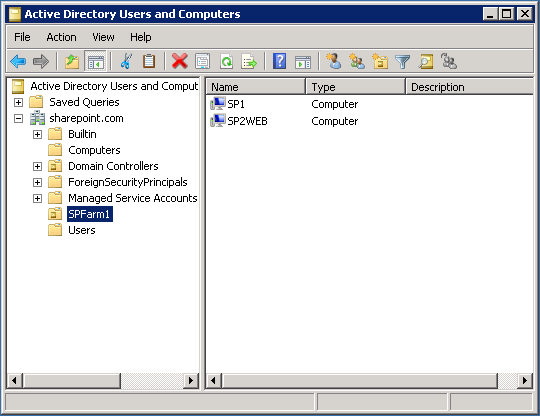
Task: Select the SP2WEB computer entry
Action: (x=247, y=121)
